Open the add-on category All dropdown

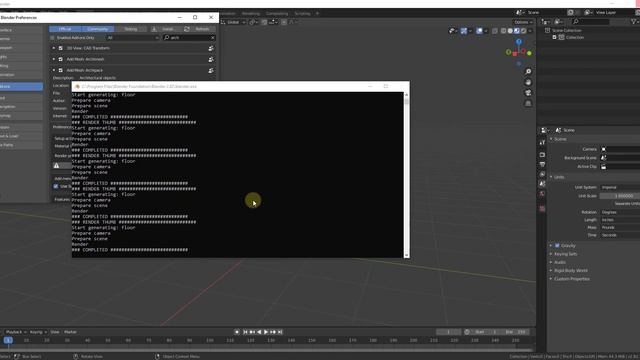[133, 38]
